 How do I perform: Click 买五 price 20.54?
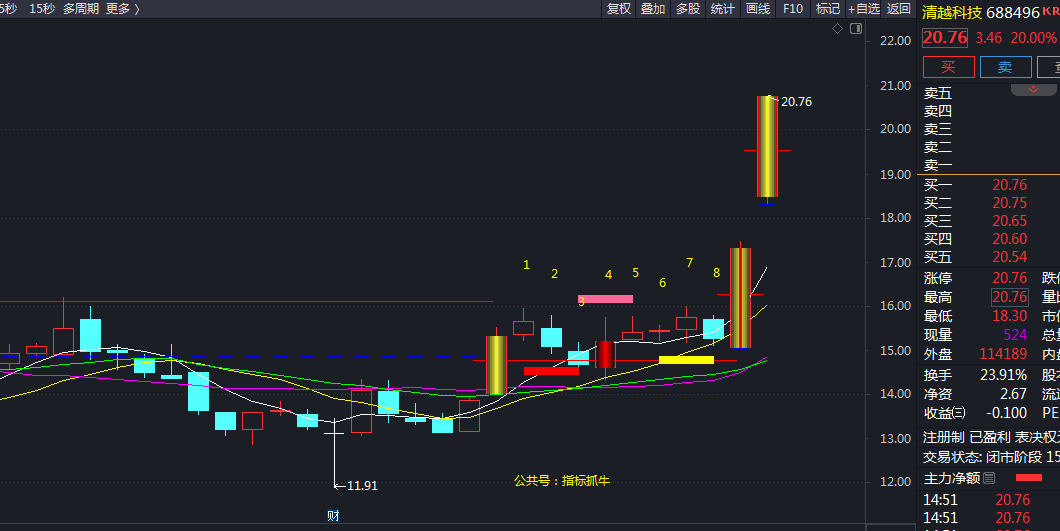(1009, 257)
